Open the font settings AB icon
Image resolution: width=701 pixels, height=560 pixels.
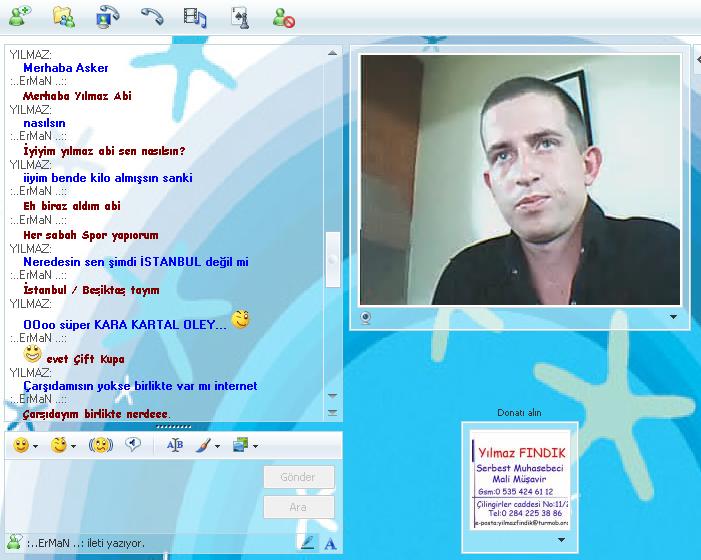[x=175, y=445]
